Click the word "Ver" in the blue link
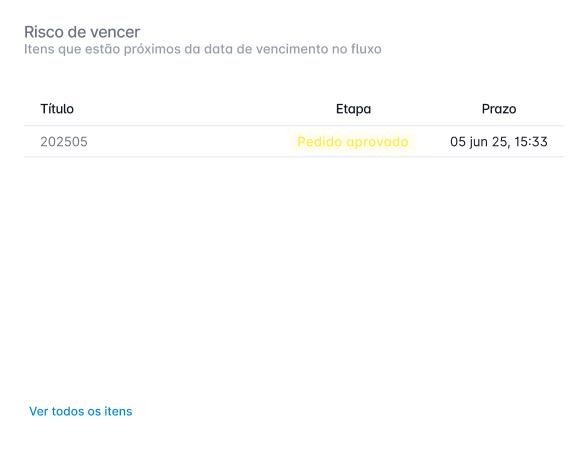 point(39,411)
